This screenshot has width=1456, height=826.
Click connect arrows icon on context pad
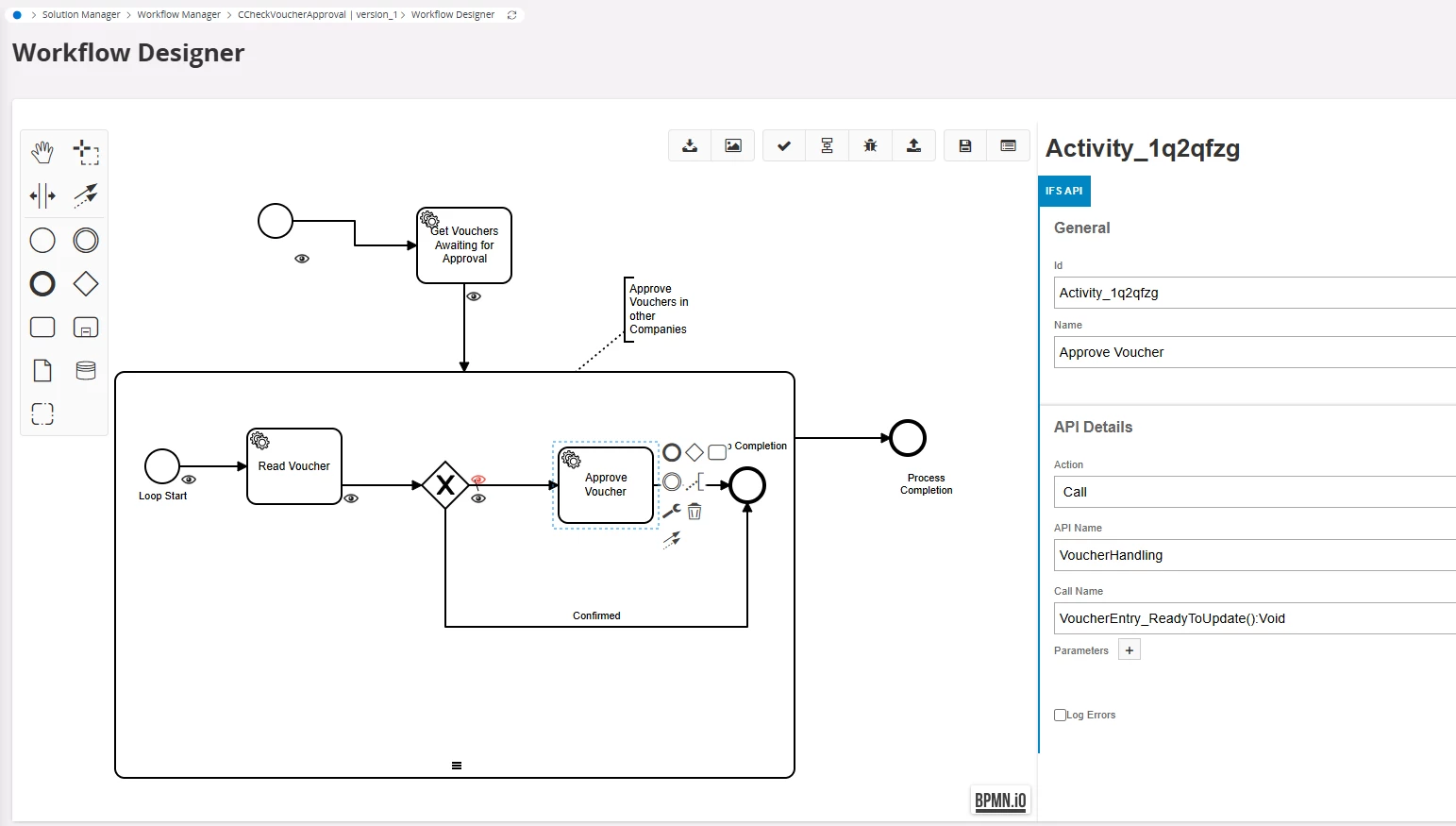(x=672, y=540)
